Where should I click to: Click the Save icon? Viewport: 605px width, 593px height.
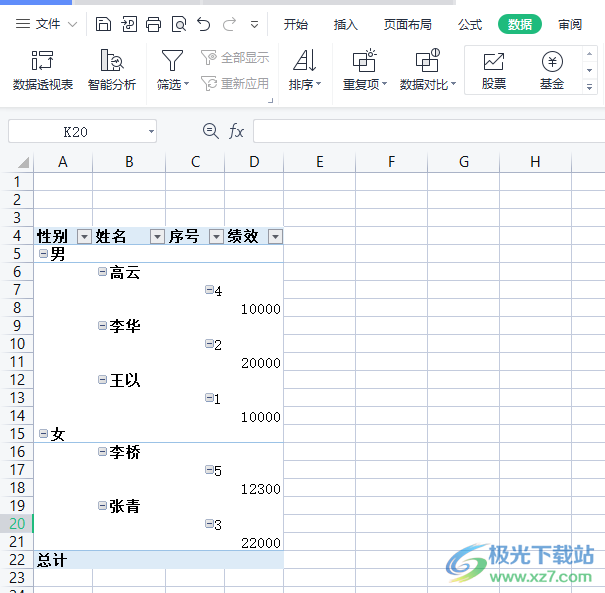tap(103, 24)
